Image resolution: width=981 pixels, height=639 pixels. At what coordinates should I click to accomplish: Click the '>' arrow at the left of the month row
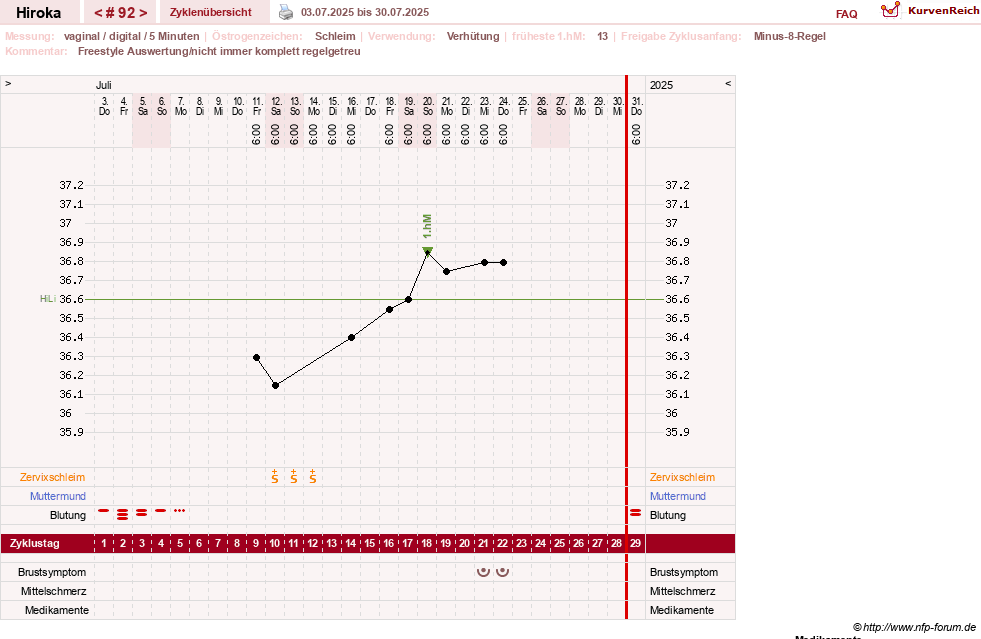coord(8,83)
